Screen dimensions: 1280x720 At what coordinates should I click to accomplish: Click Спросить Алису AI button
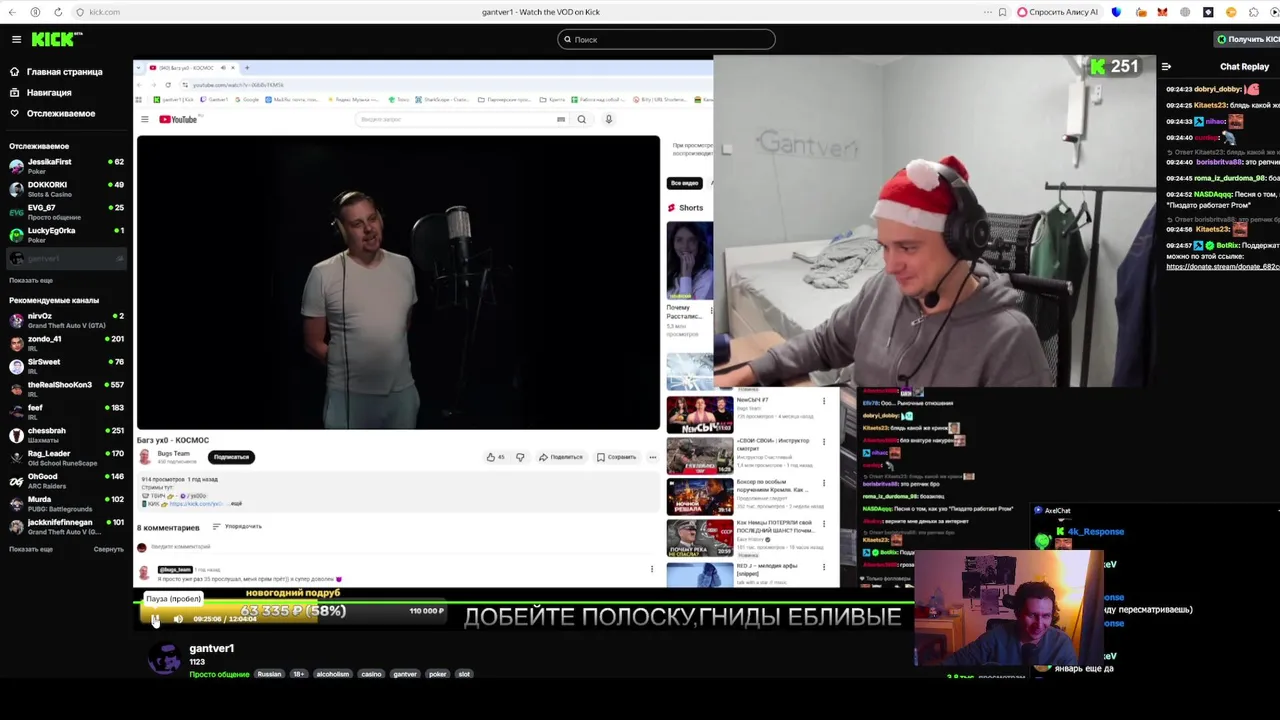click(1058, 12)
